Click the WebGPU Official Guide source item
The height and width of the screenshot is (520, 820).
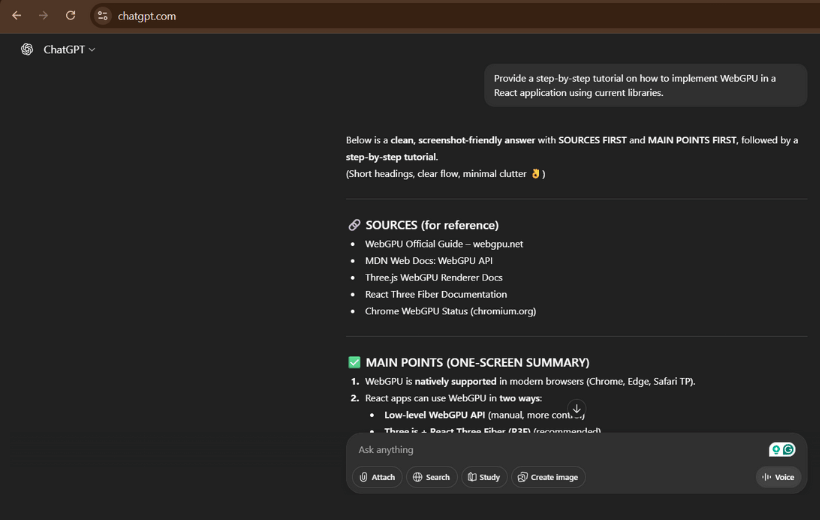point(443,243)
